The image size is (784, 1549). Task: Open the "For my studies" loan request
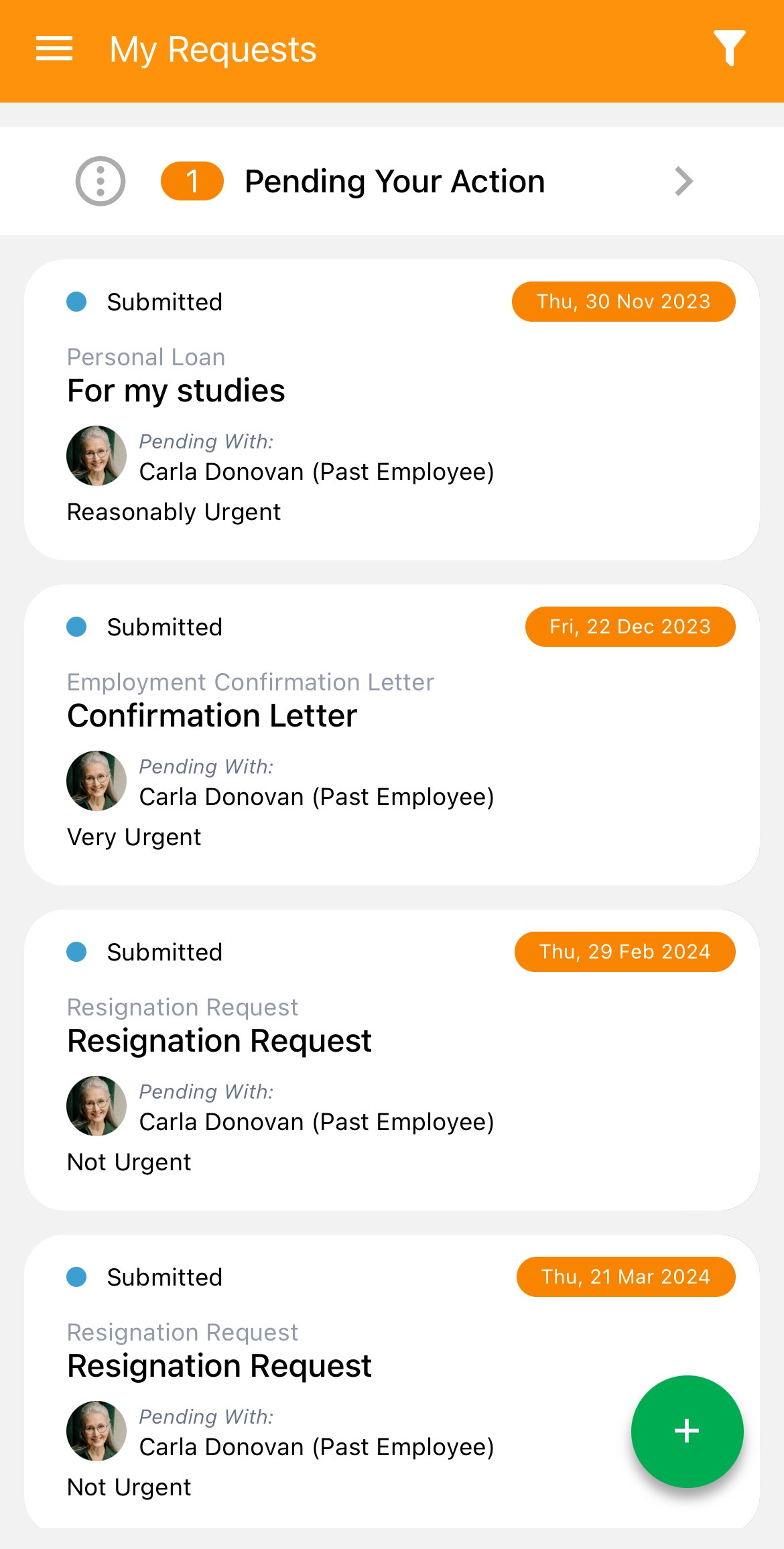(x=176, y=391)
